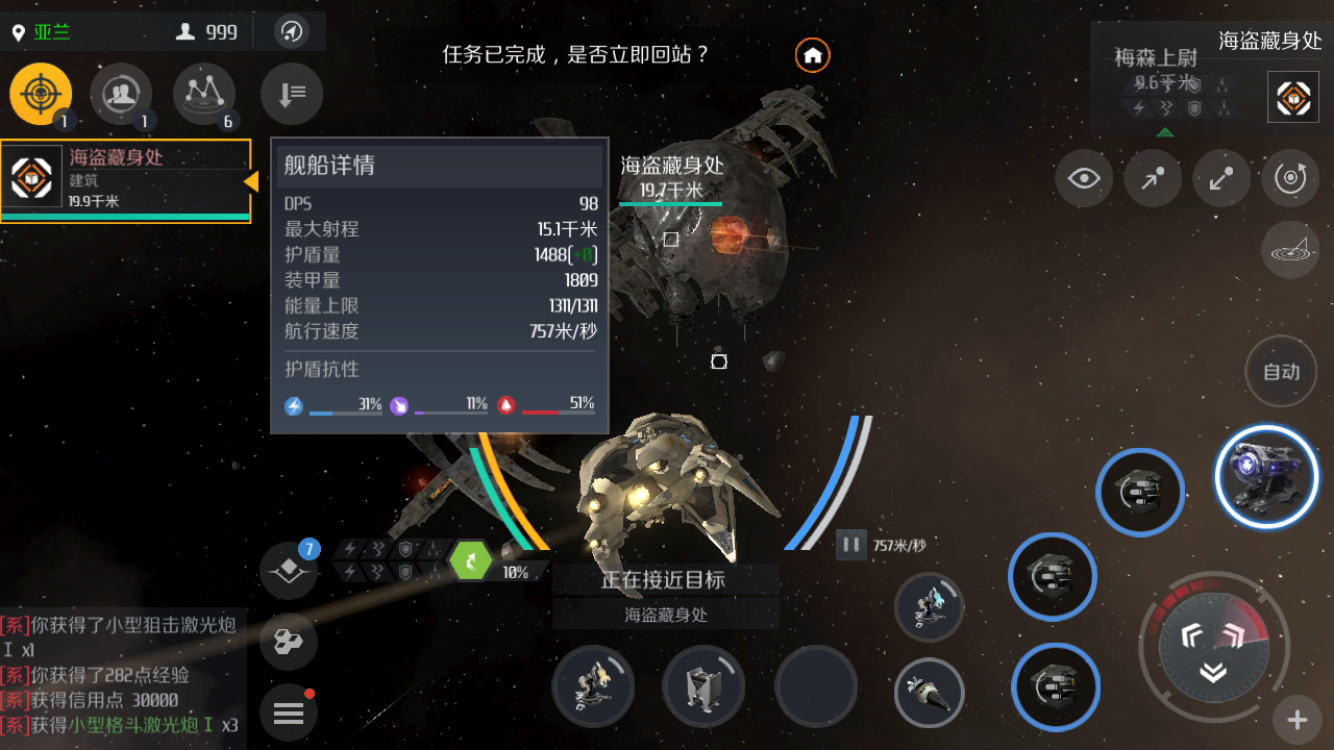
Task: Collapse the ship details arrow on target card
Action: point(251,181)
